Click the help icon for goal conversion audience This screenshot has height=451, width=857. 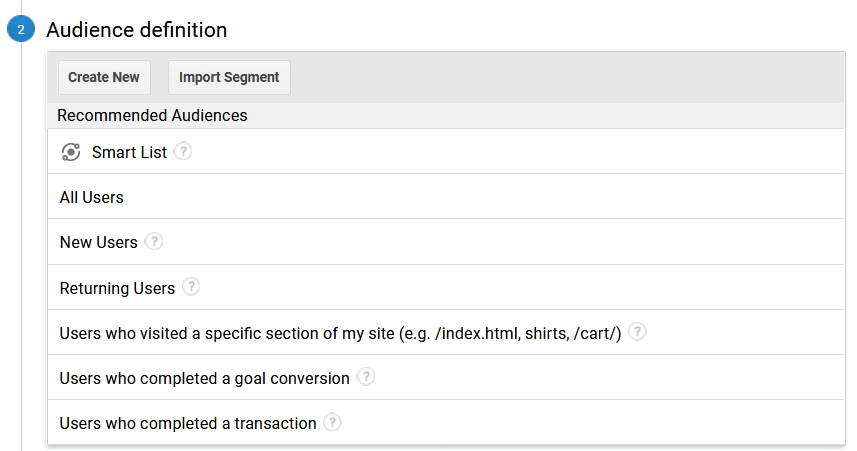coord(366,377)
